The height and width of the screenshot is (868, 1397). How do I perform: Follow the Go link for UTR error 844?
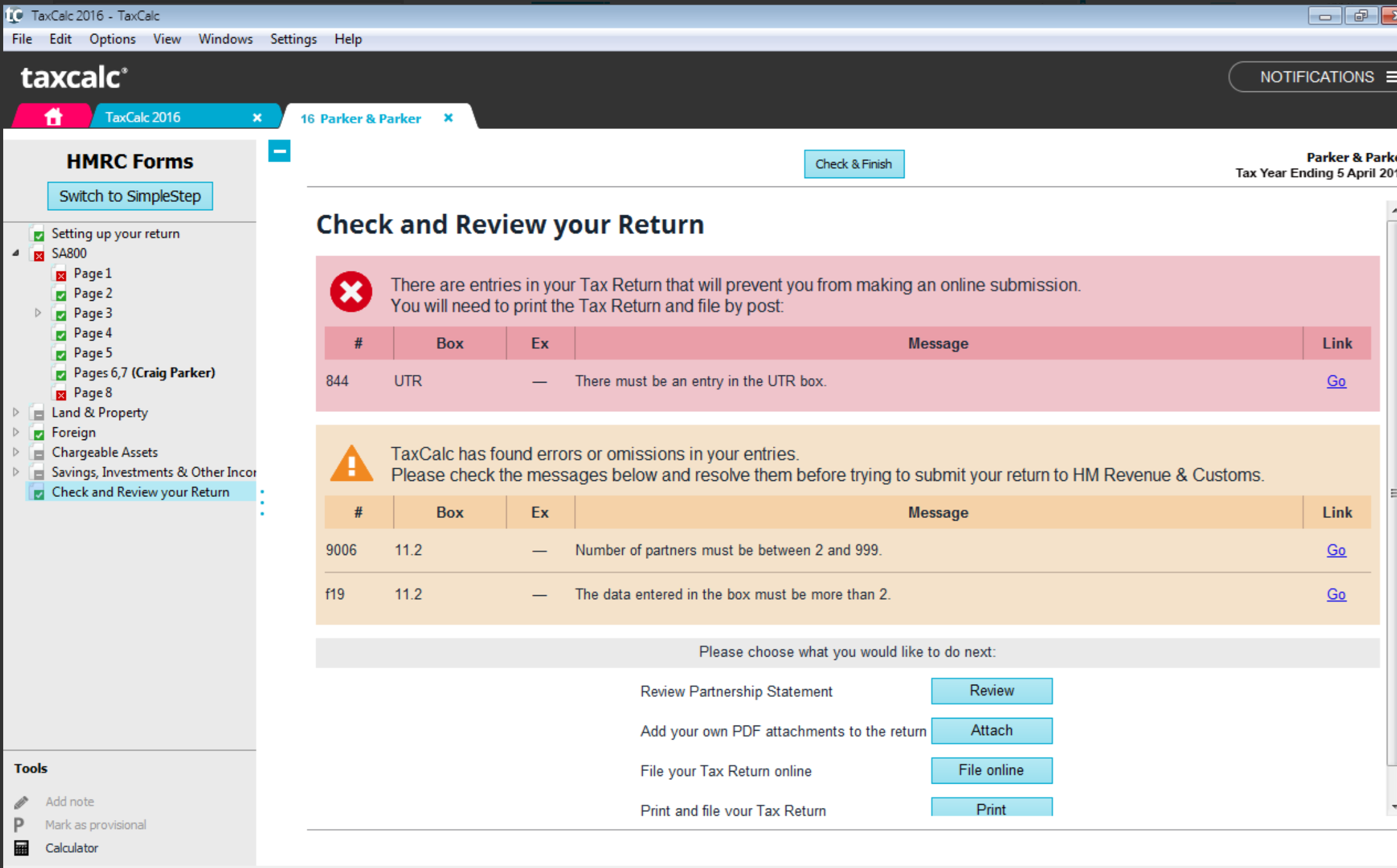point(1336,381)
